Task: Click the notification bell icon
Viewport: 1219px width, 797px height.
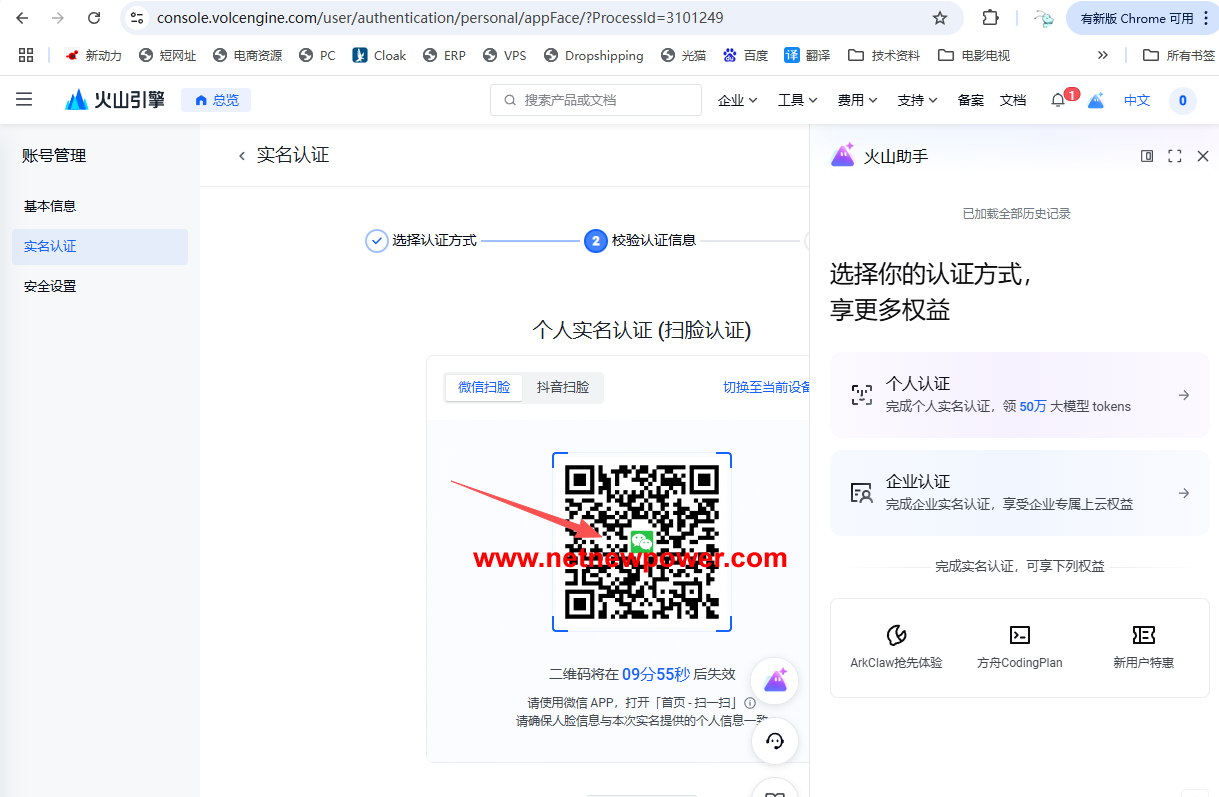Action: (x=1058, y=100)
